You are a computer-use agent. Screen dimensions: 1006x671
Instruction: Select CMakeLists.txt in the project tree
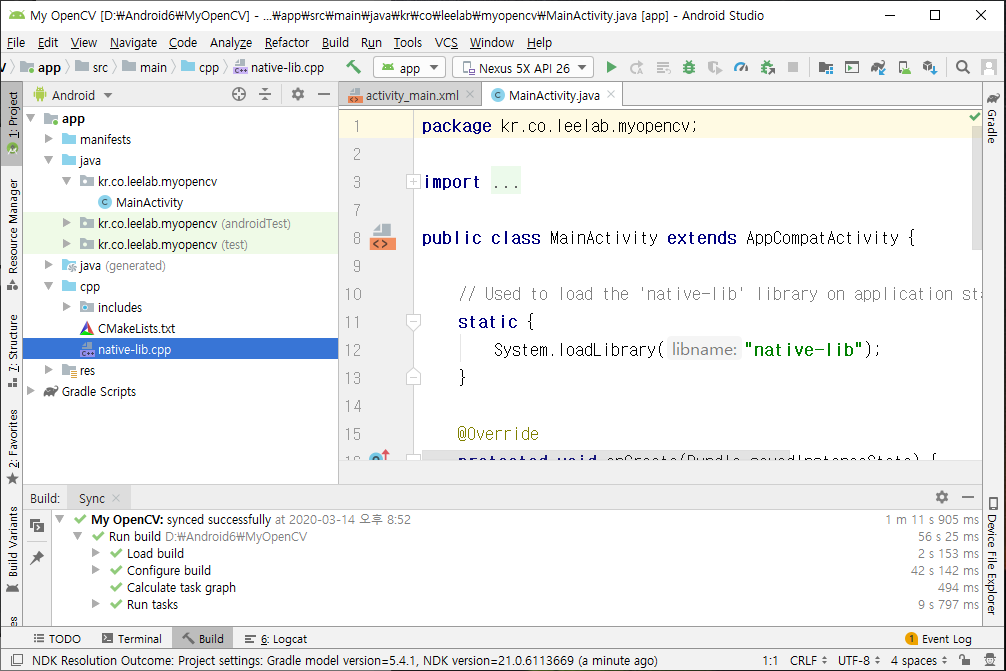coord(136,329)
